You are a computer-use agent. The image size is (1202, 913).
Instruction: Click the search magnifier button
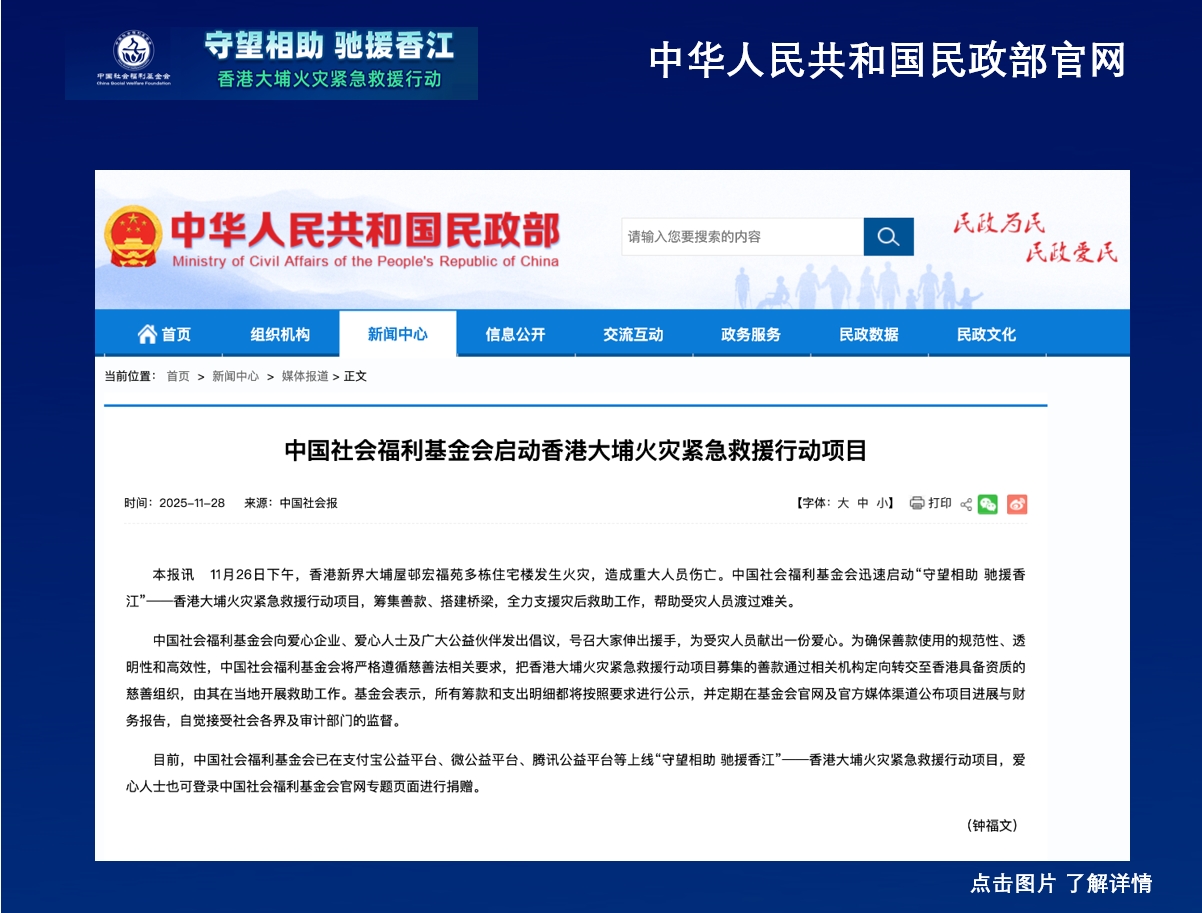pyautogui.click(x=888, y=237)
